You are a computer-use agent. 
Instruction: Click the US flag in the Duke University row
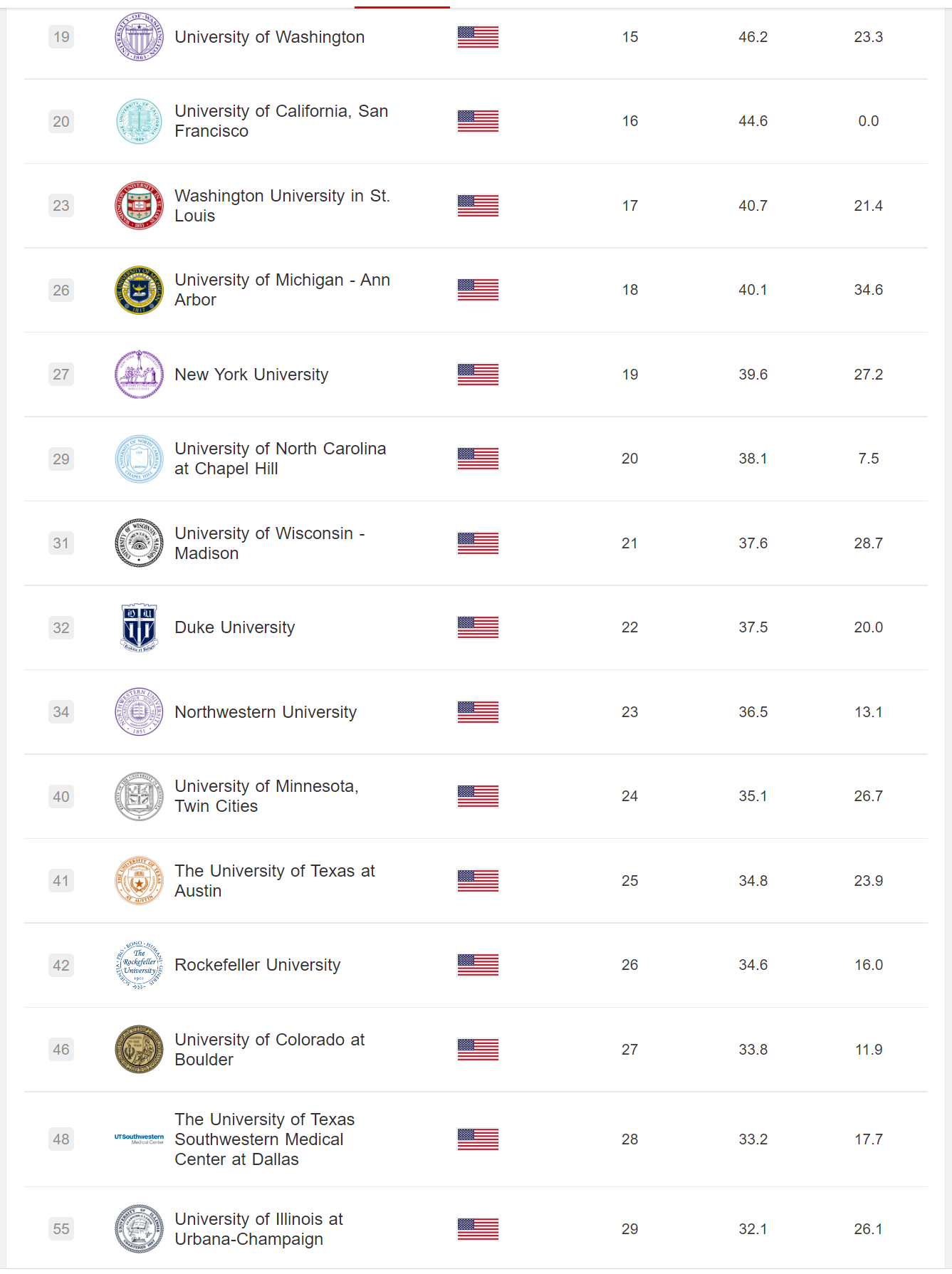click(x=478, y=627)
